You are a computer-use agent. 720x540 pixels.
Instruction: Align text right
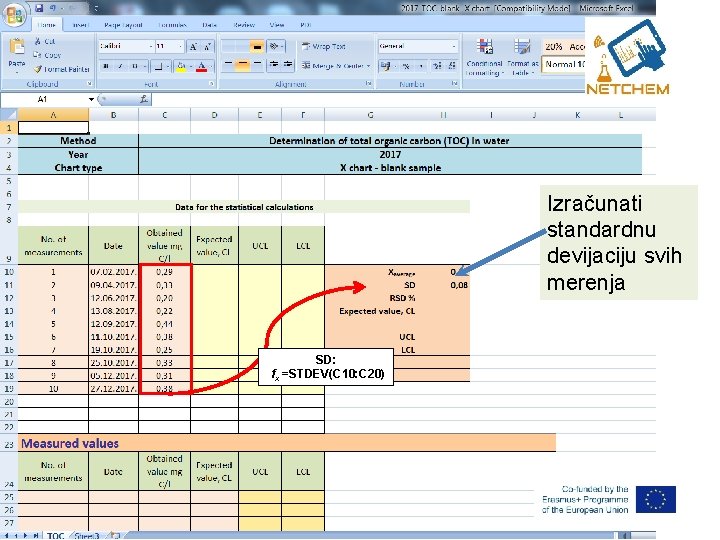(x=257, y=65)
